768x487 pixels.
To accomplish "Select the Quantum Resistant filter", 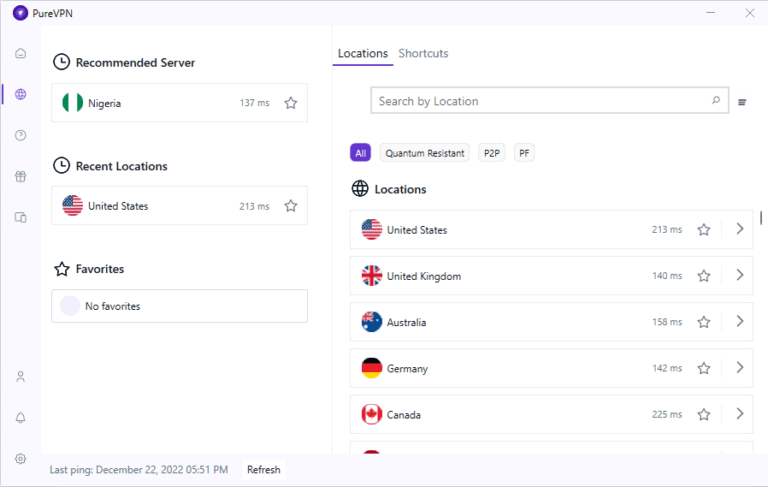I will [425, 153].
